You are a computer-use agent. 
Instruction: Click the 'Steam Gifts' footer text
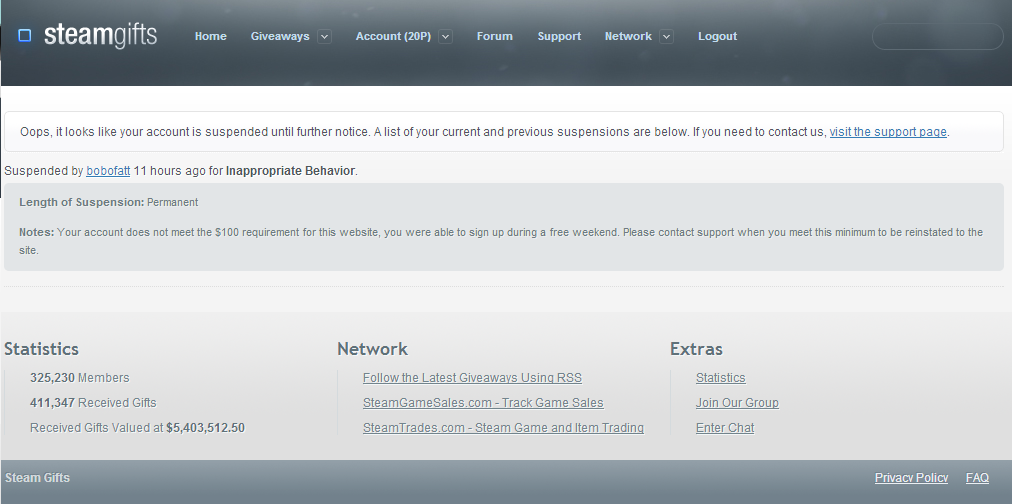pyautogui.click(x=37, y=478)
